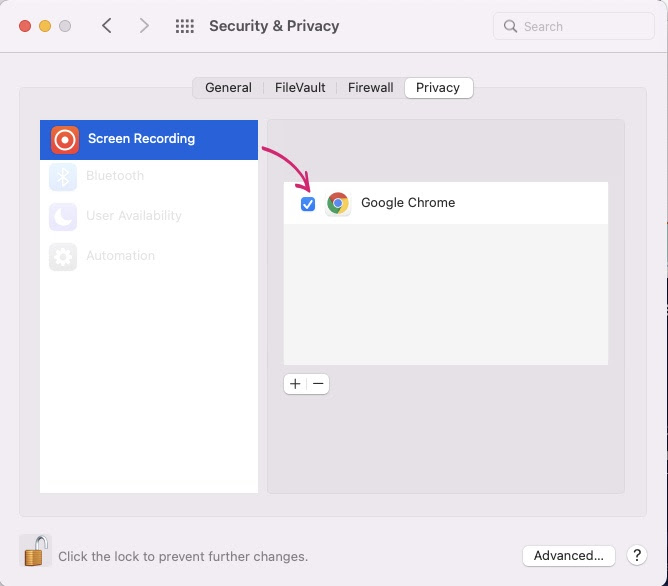Click the padlock to prevent changes
This screenshot has height=586, width=668.
(x=35, y=551)
